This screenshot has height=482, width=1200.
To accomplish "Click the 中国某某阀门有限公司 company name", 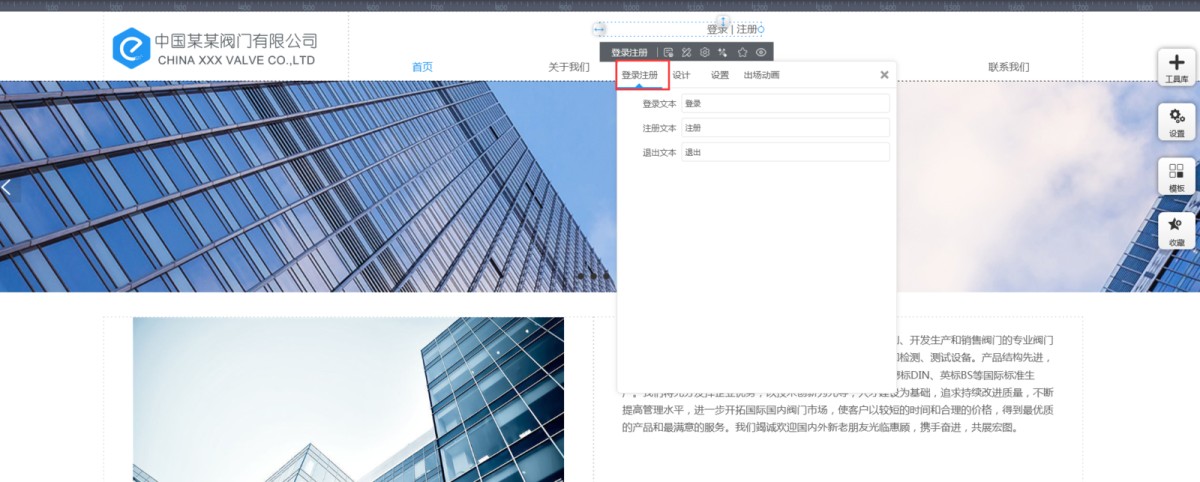I will click(x=236, y=41).
